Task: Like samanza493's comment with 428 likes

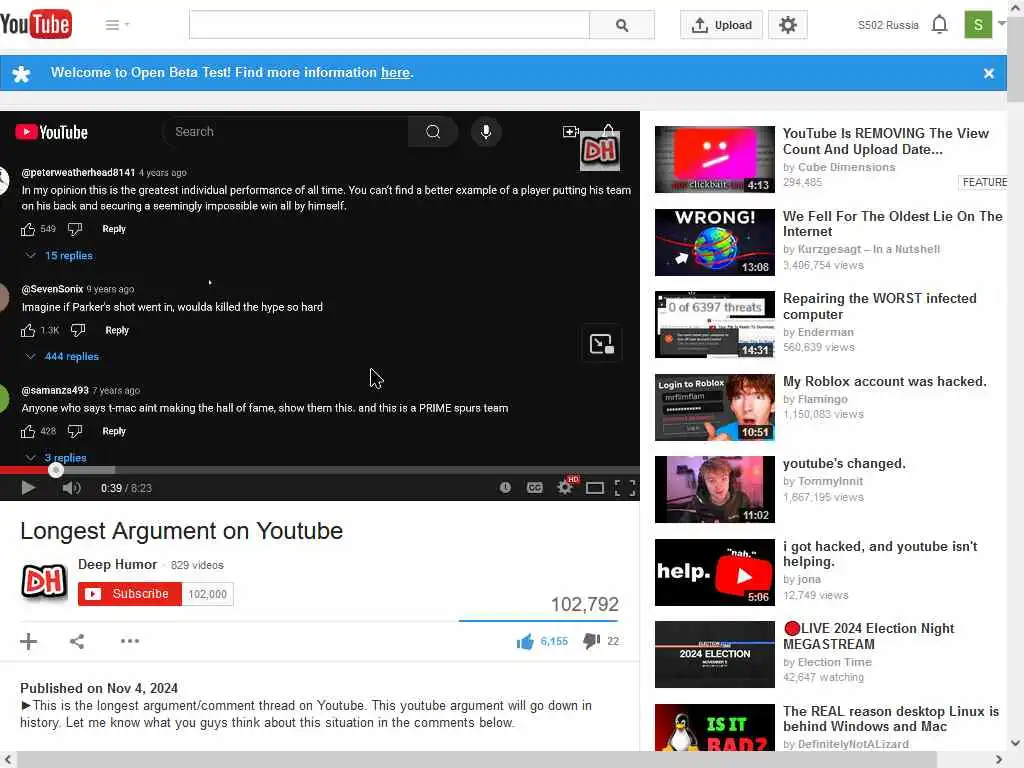Action: click(x=28, y=432)
